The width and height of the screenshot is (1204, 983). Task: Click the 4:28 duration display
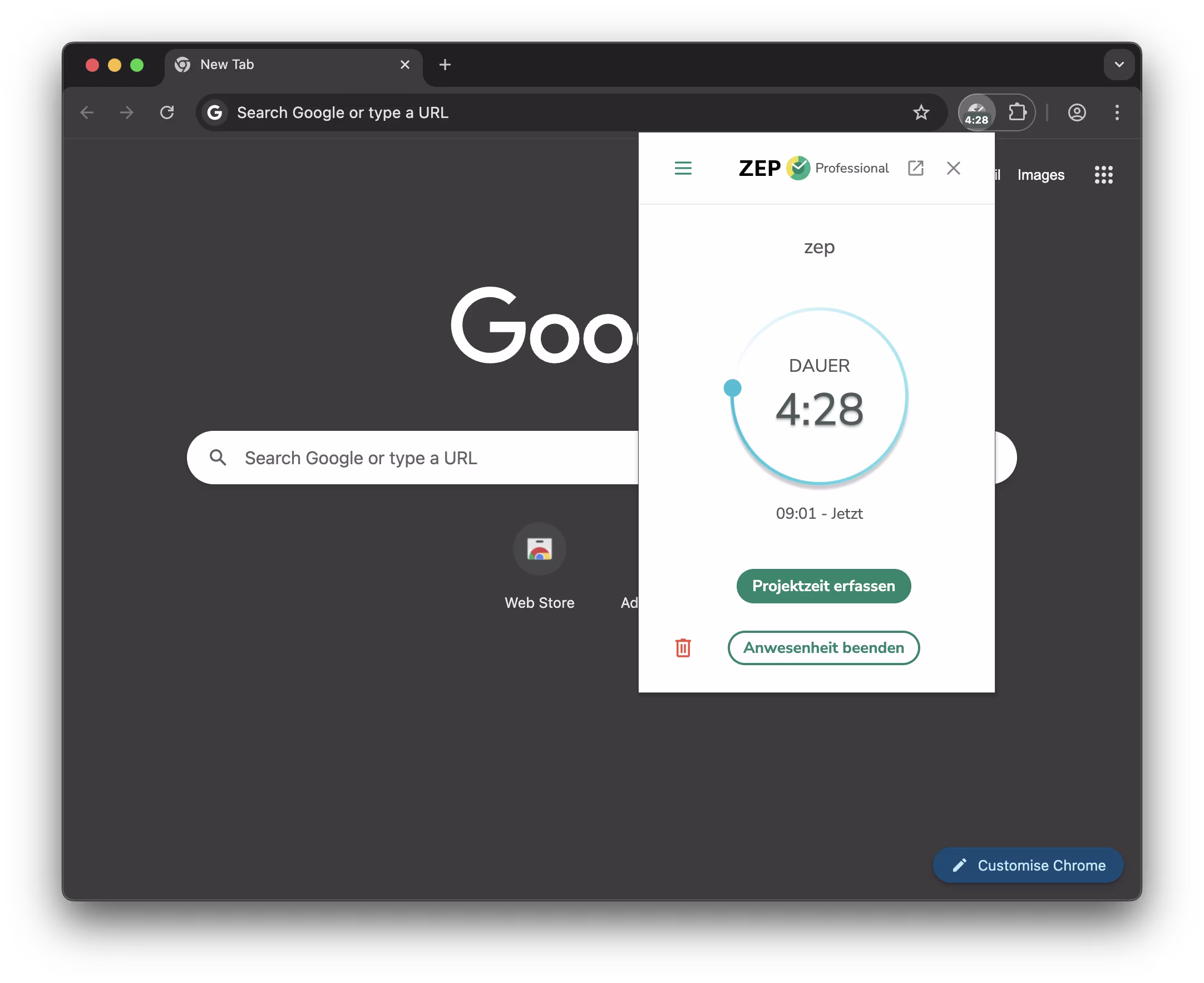[819, 409]
